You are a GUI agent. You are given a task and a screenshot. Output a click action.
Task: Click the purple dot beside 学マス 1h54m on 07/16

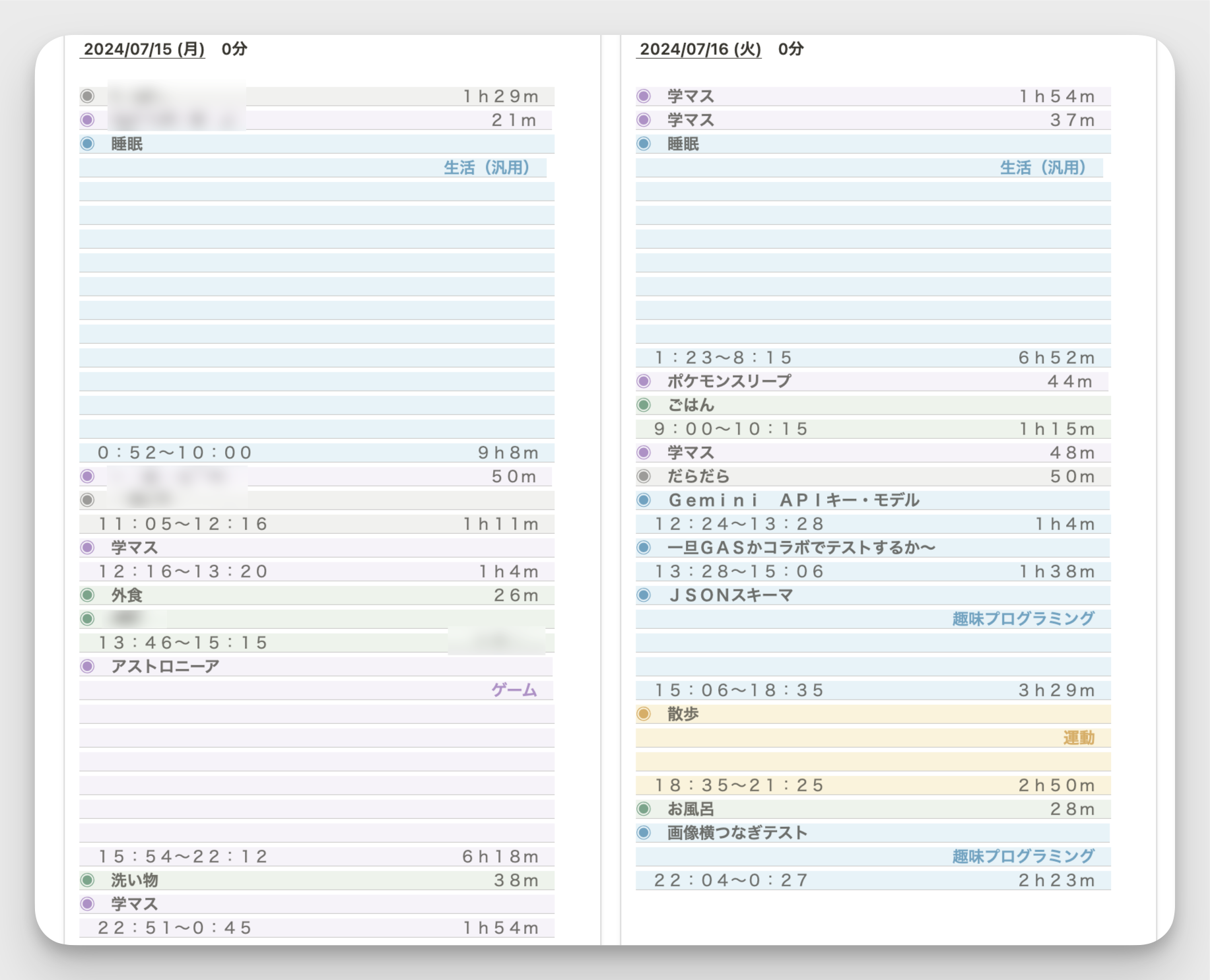644,96
